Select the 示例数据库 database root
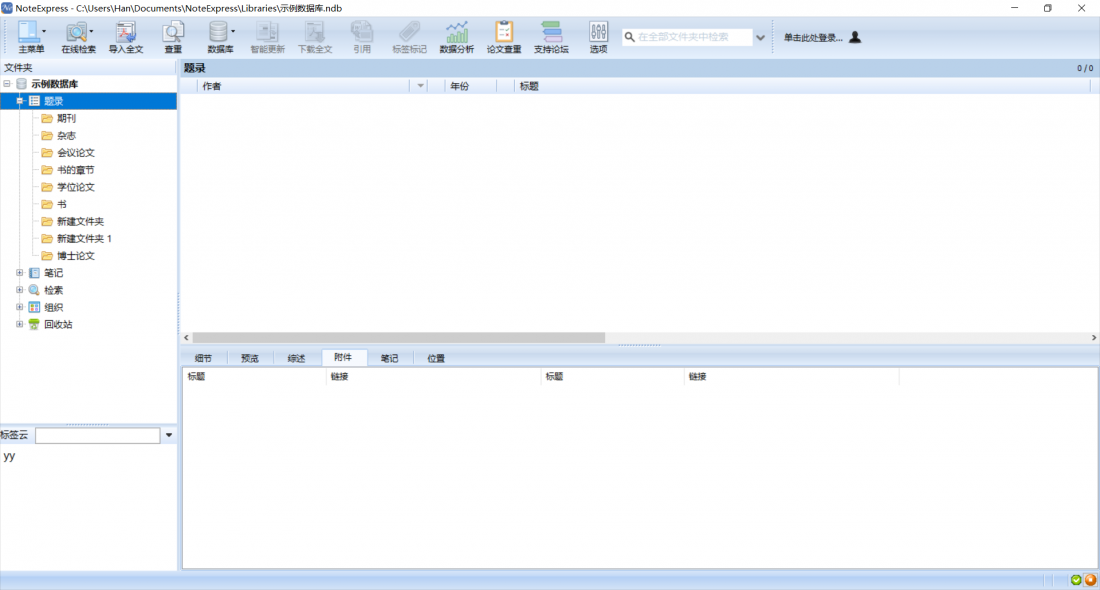 pyautogui.click(x=55, y=84)
